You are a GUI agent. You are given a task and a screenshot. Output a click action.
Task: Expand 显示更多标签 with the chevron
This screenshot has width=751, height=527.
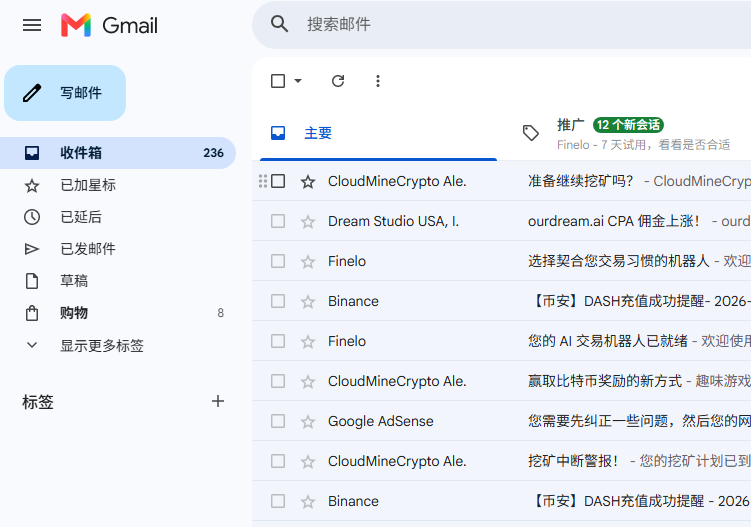click(32, 345)
